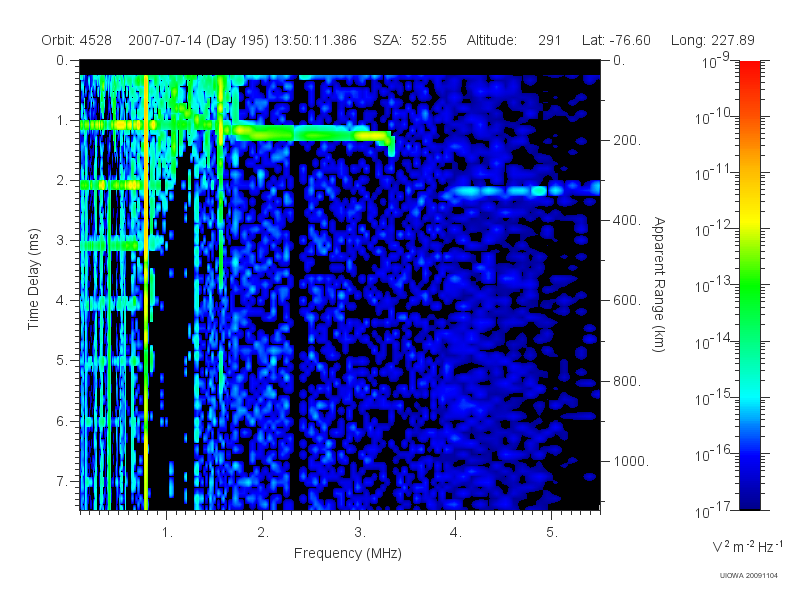Image resolution: width=800 pixels, height=600 pixels.
Task: Click the '7.' time delay tick label
Action: pos(62,481)
